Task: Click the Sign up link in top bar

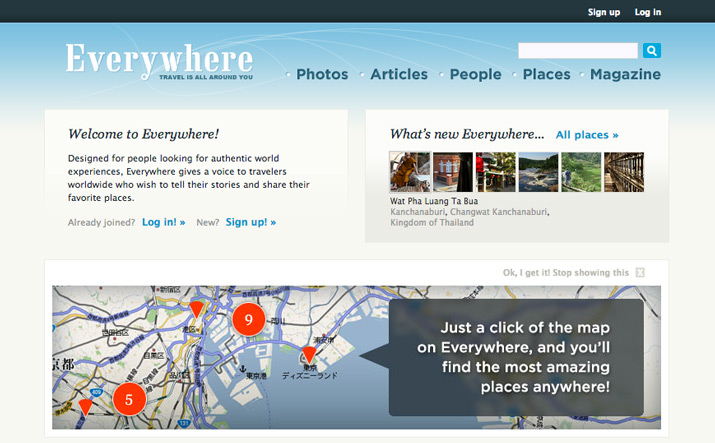Action: click(604, 12)
